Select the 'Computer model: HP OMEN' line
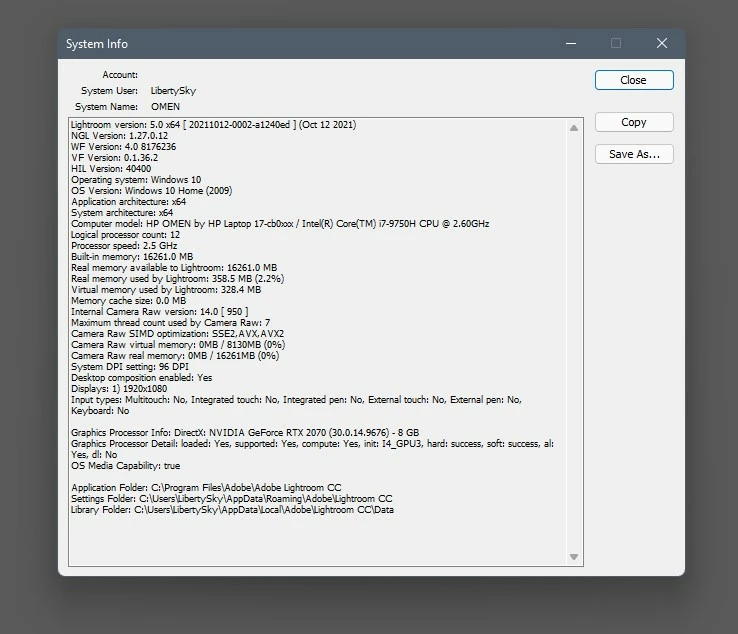The height and width of the screenshot is (634, 738). 280,224
